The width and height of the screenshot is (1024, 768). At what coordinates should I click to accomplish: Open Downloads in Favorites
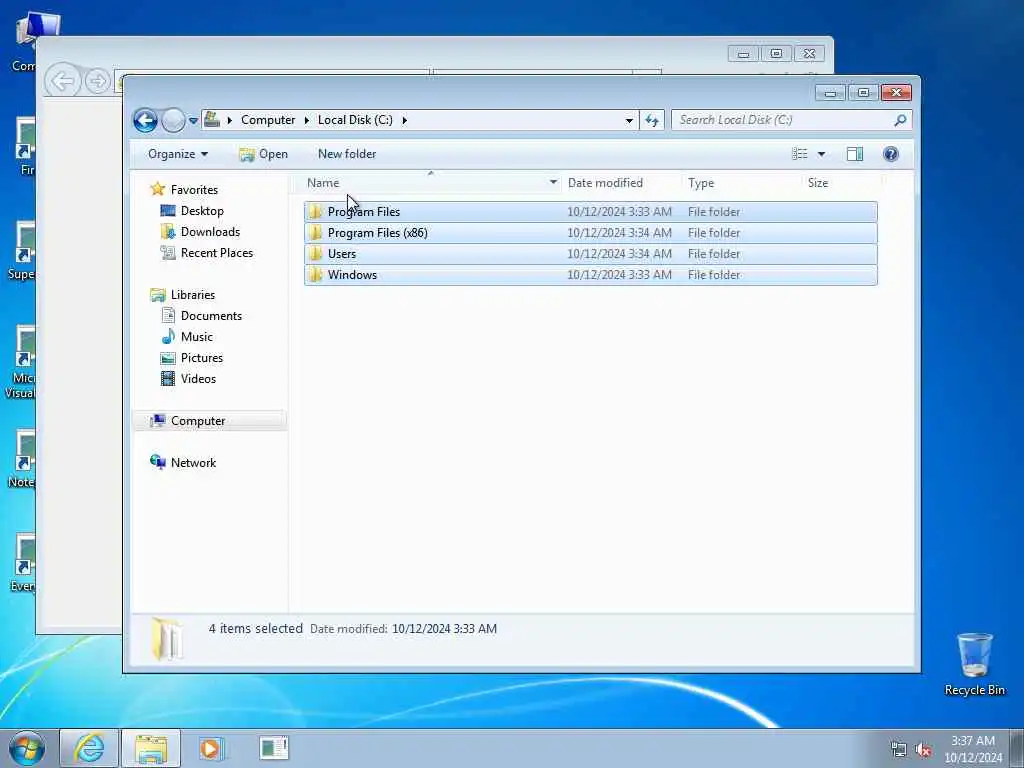pyautogui.click(x=210, y=232)
